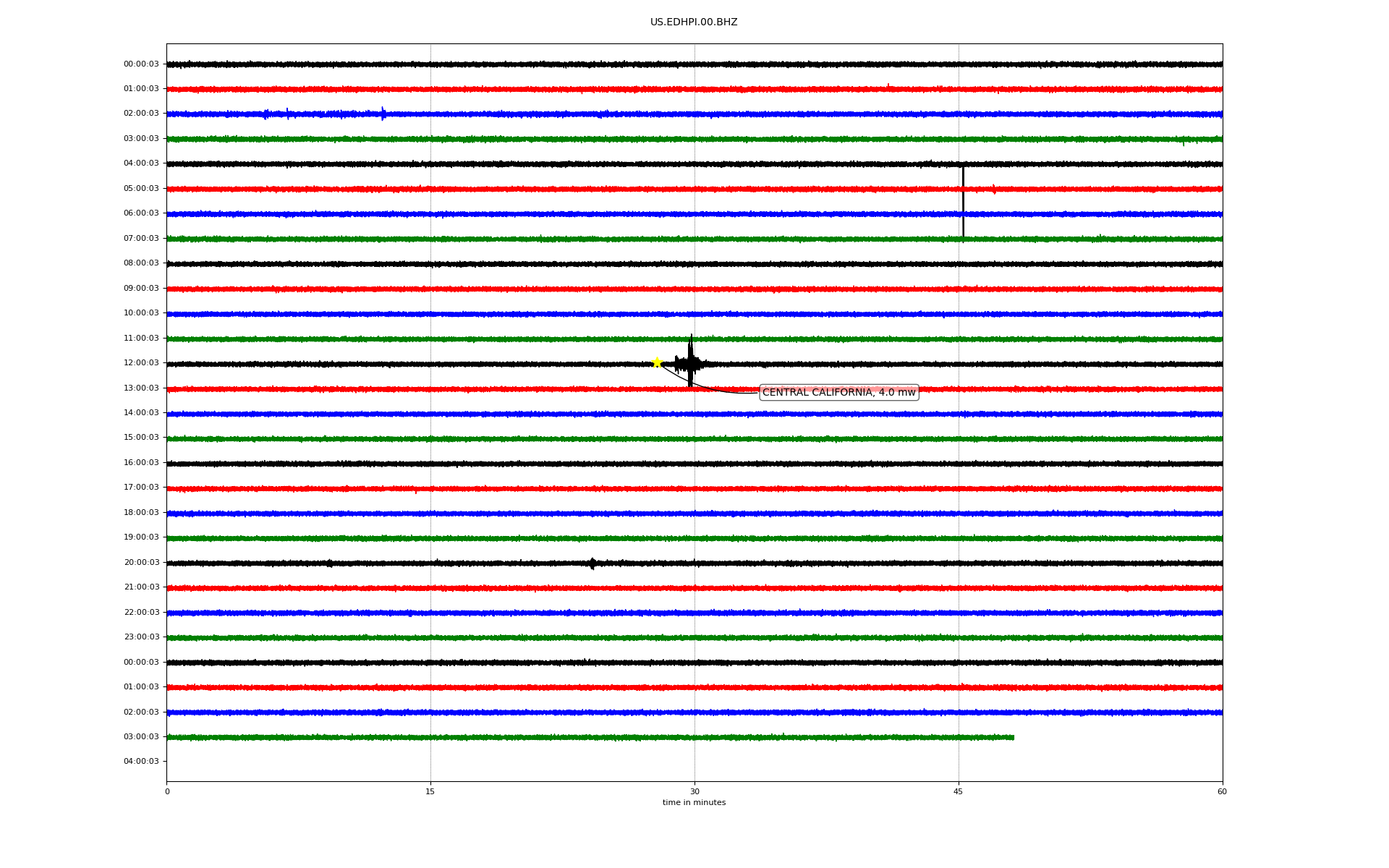Click the 22:00:03 row label
1389x868 pixels.
141,613
